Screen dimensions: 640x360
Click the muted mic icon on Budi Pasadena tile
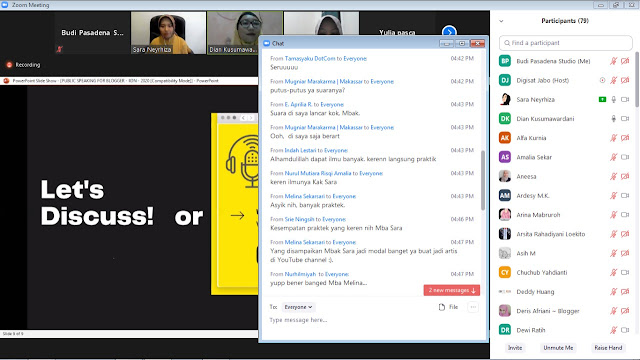60,49
